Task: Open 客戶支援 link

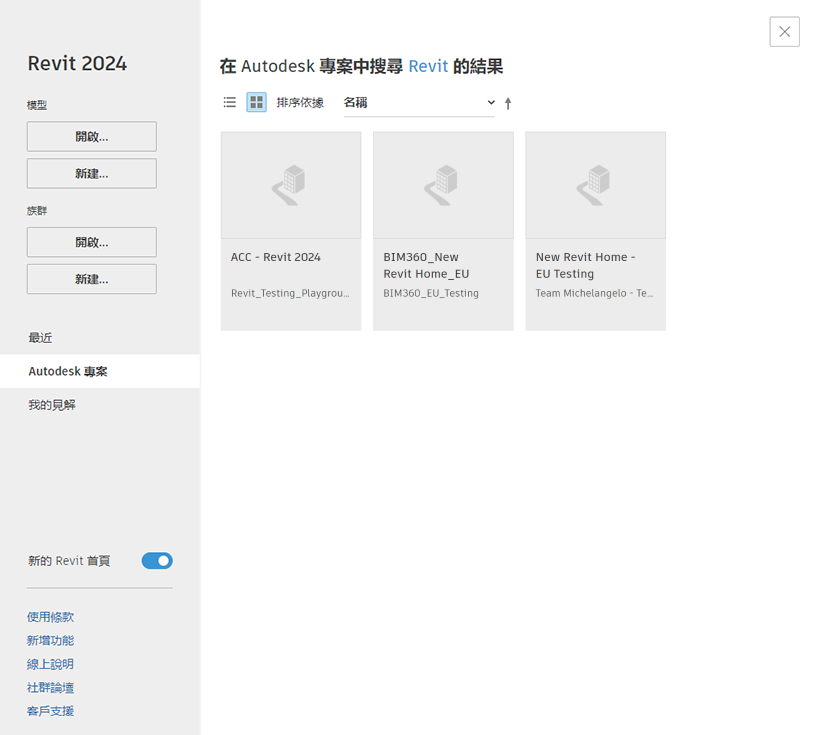Action: (x=50, y=711)
